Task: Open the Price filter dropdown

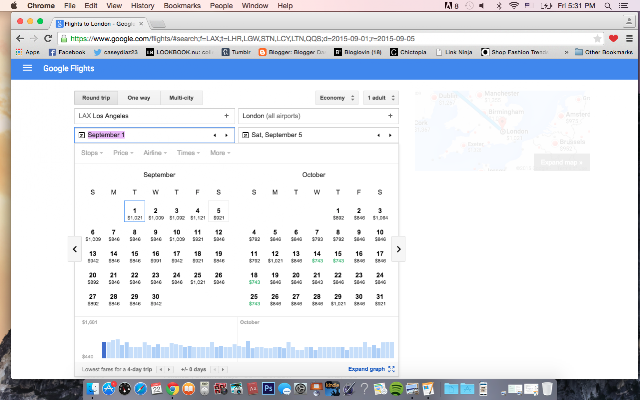Action: (x=123, y=153)
